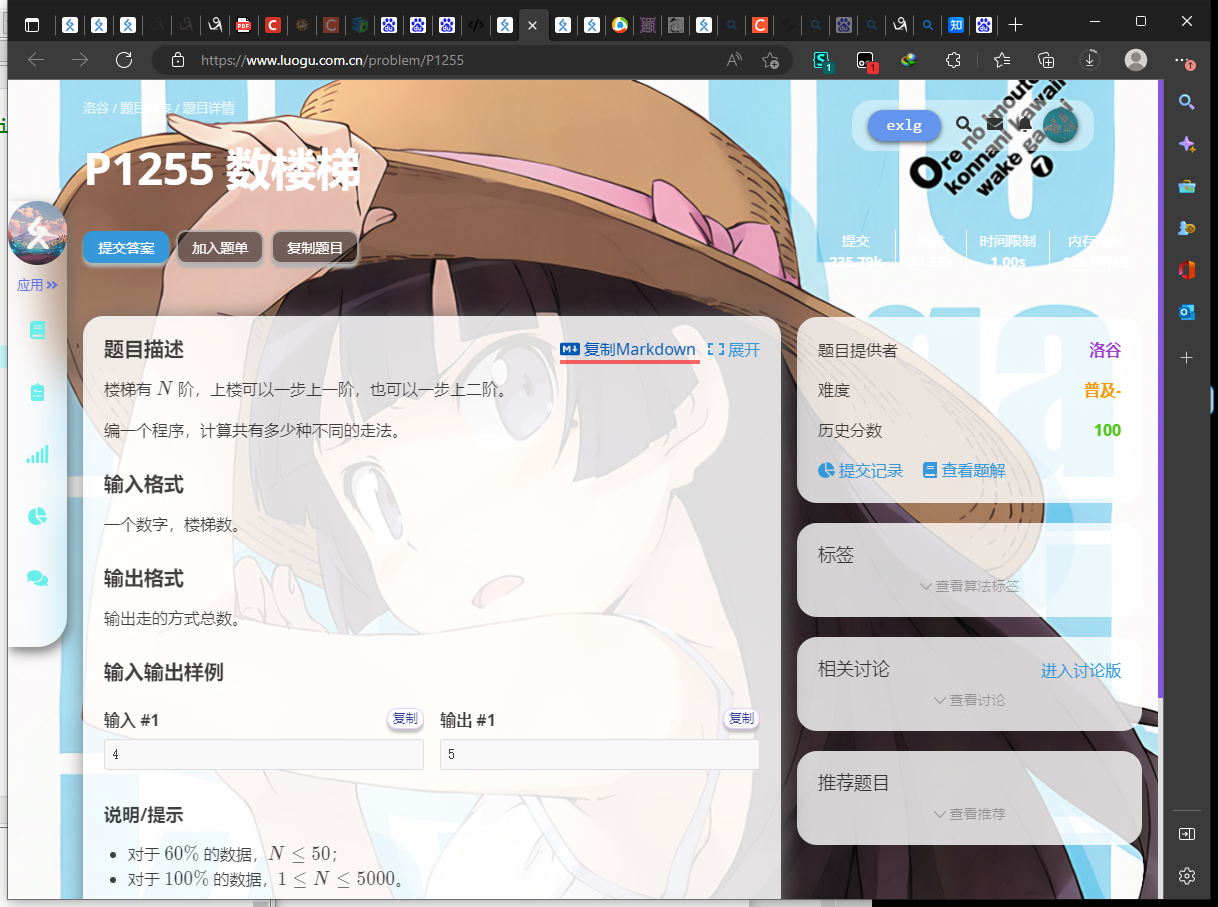Add item to Edge sidebar plus
The width and height of the screenshot is (1218, 907).
(1187, 357)
